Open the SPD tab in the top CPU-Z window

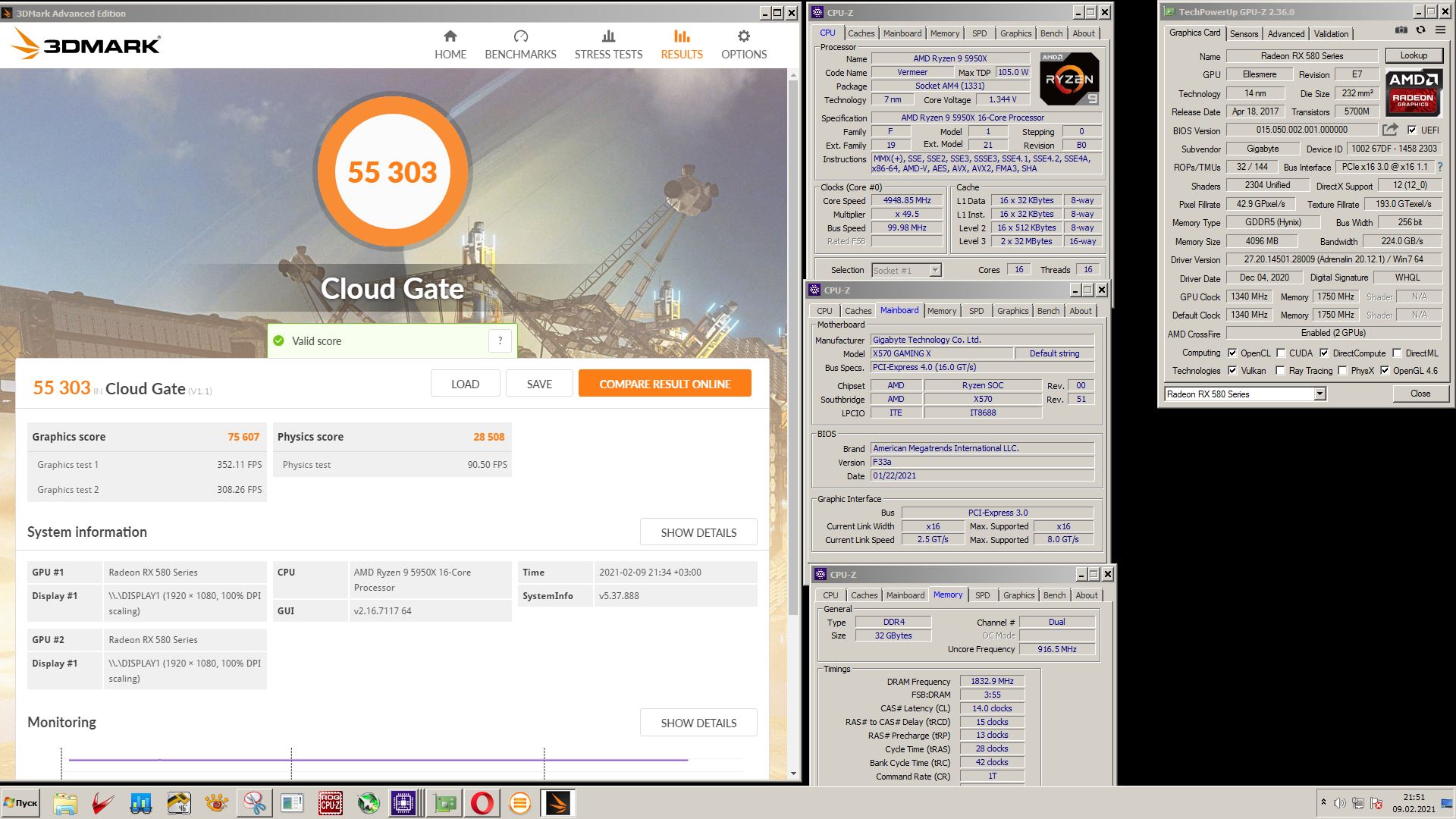(979, 33)
